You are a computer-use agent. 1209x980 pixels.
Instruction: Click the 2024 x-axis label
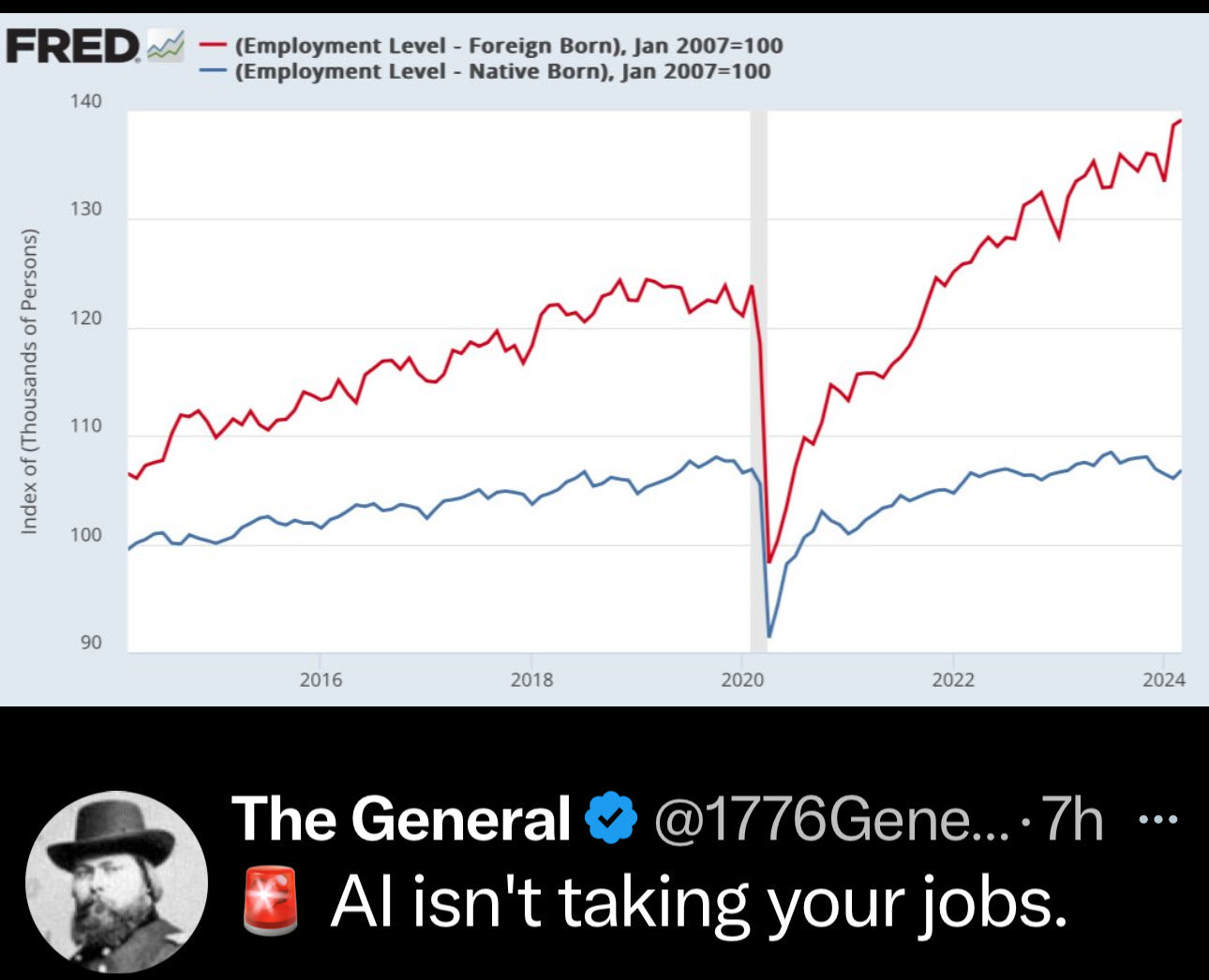(1163, 679)
